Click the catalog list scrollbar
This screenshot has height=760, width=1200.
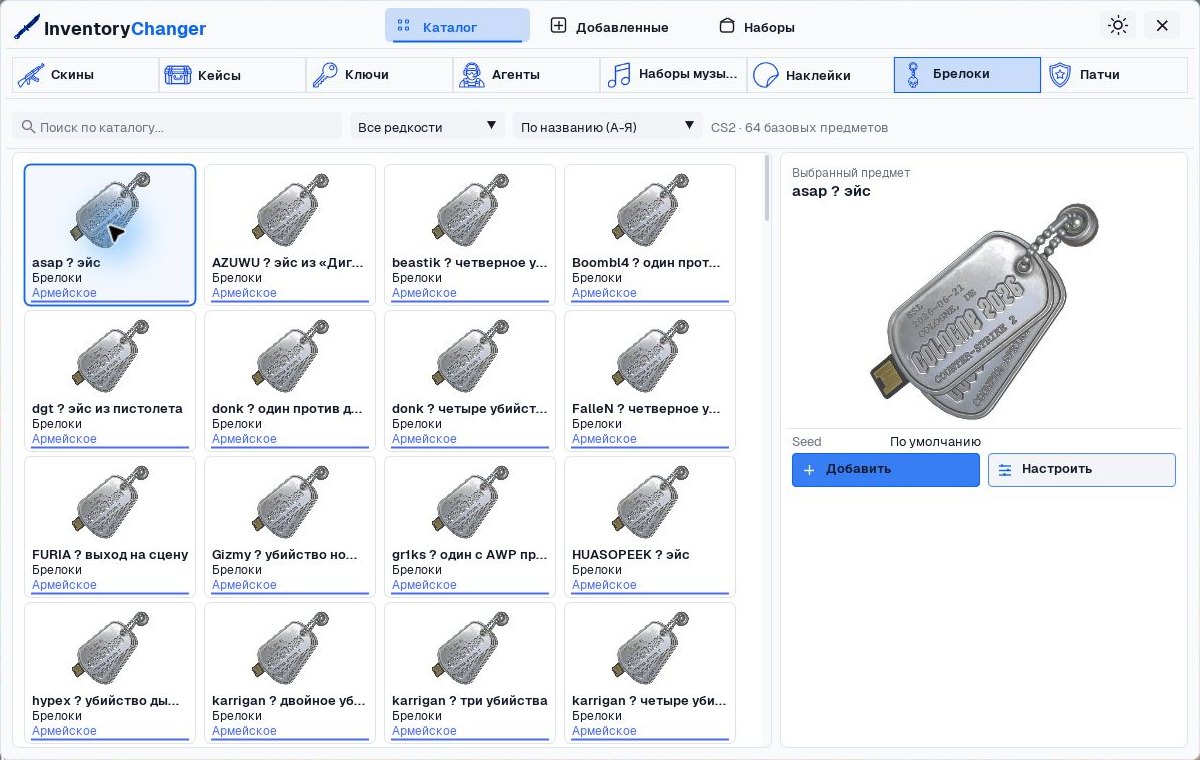[767, 188]
